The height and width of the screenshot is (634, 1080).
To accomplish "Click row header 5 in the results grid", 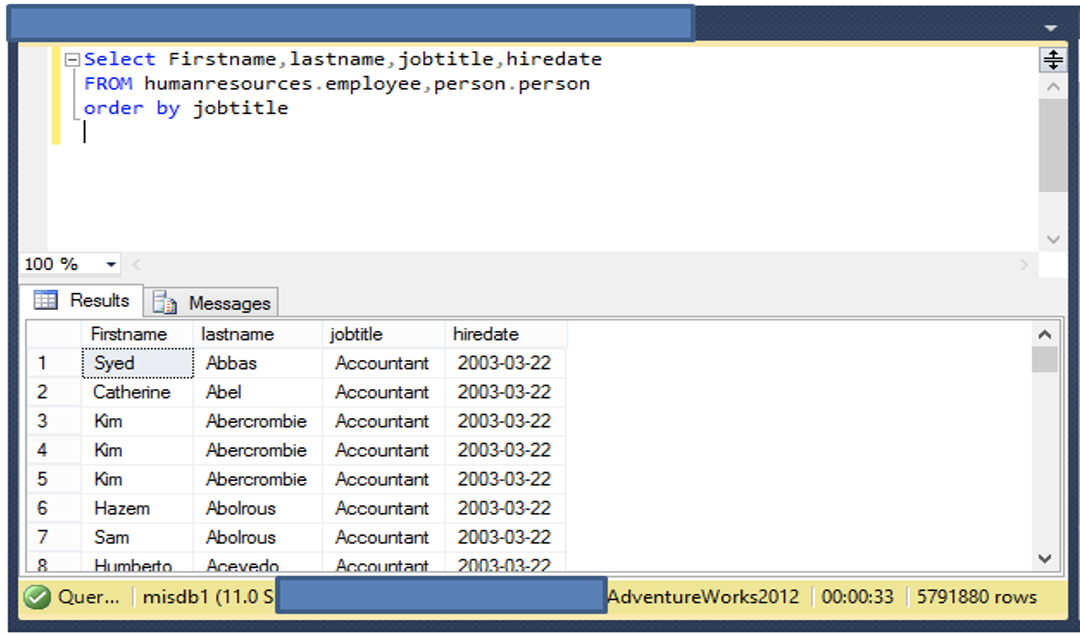I will [x=43, y=479].
